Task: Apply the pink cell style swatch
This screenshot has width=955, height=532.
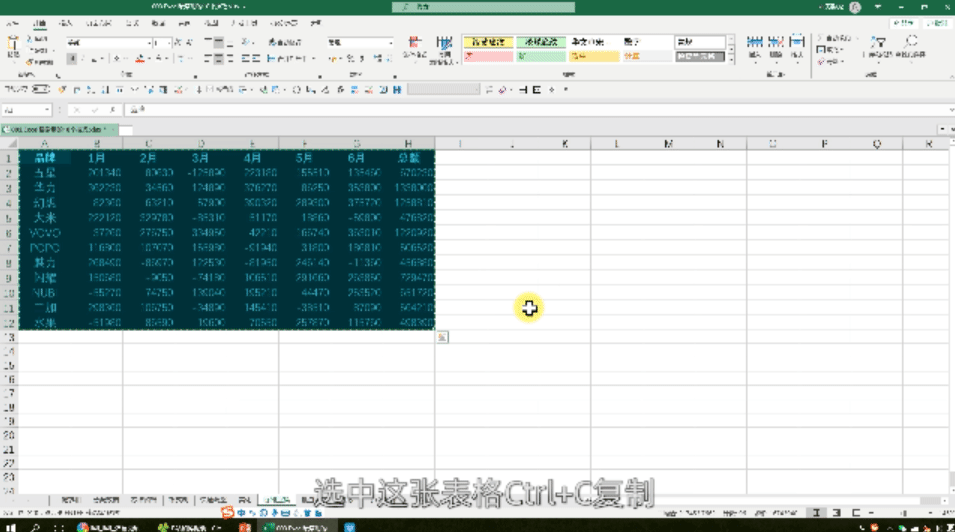Action: click(x=488, y=56)
